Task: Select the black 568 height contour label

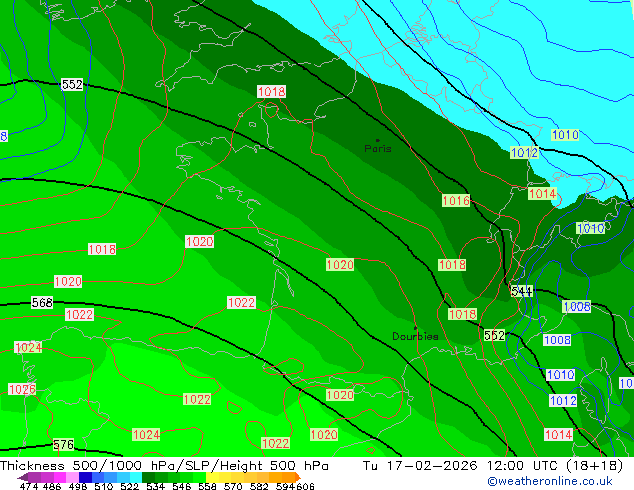Action: 42,302
